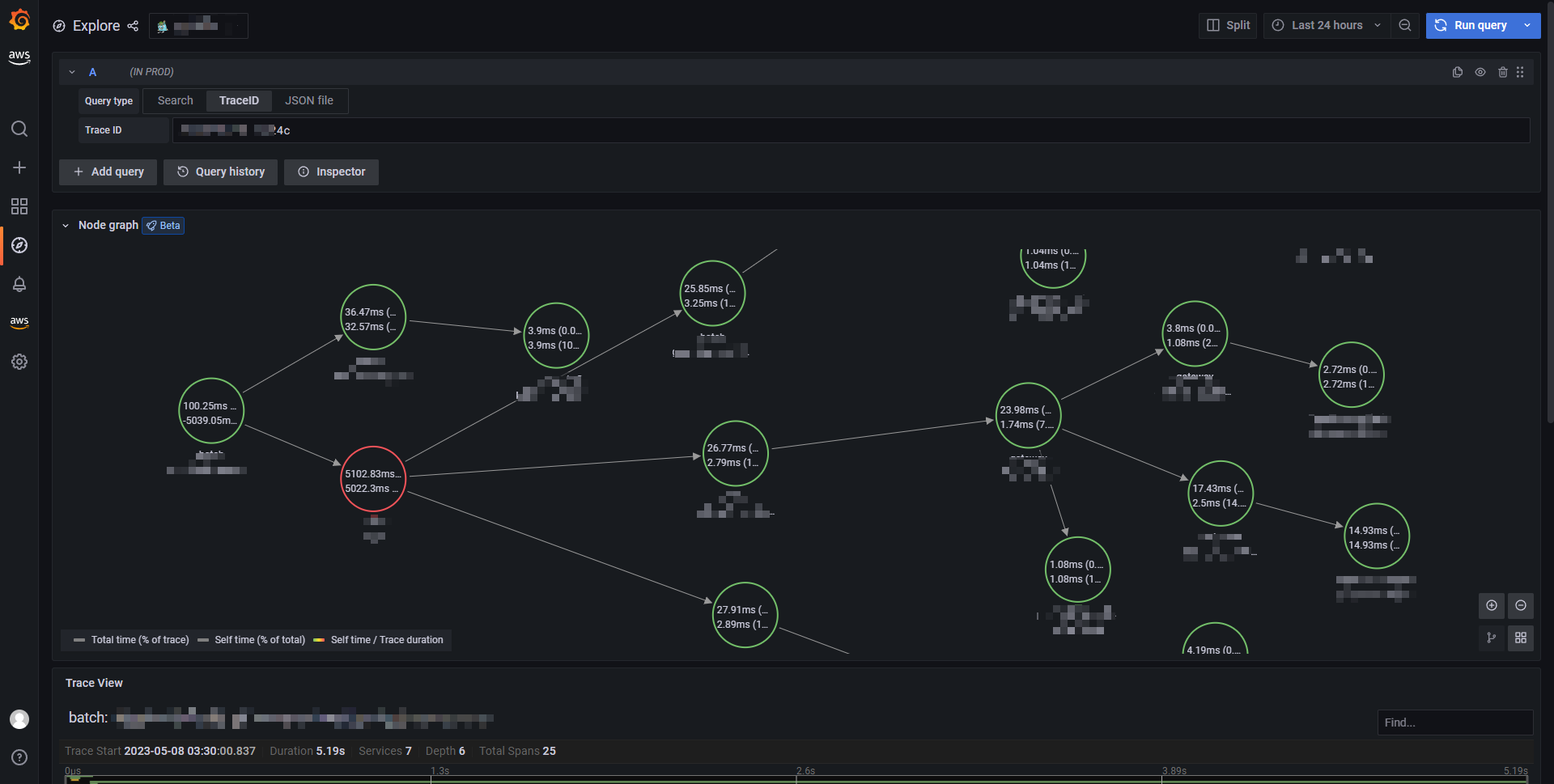Open the Alerting bell sidebar icon
Screen dimensions: 1554x784
click(19, 284)
